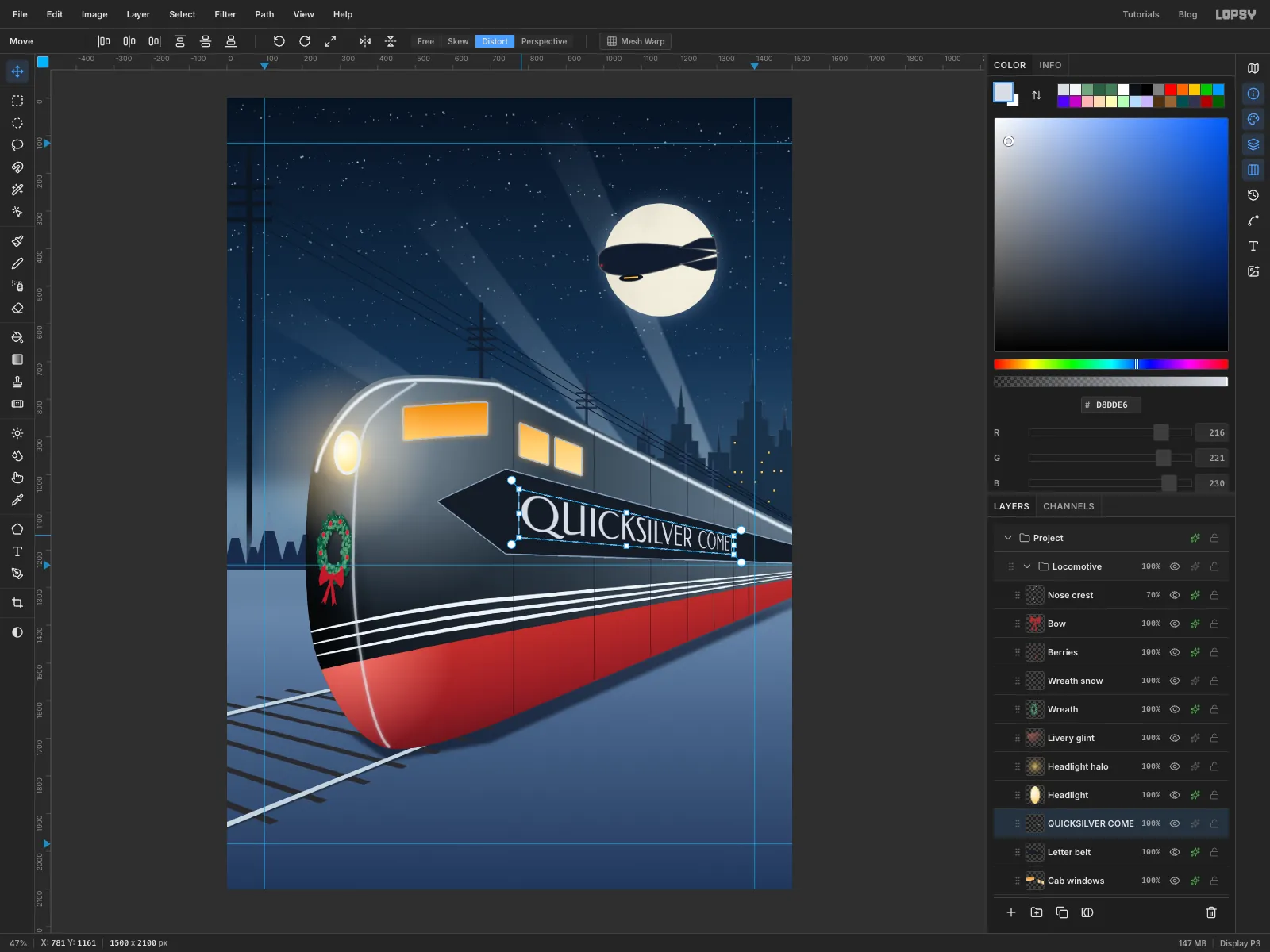The height and width of the screenshot is (952, 1270).
Task: Open the Tutorials link
Action: [x=1141, y=14]
